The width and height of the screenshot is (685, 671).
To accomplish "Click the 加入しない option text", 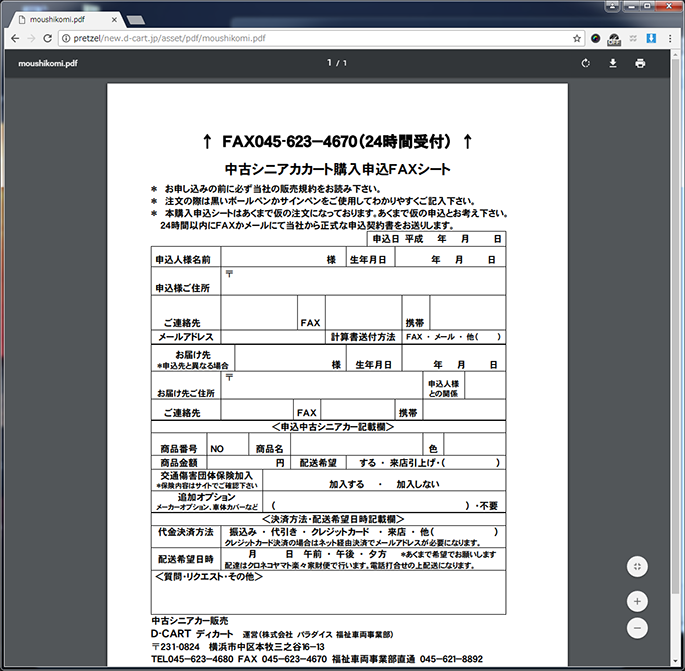I will point(418,484).
